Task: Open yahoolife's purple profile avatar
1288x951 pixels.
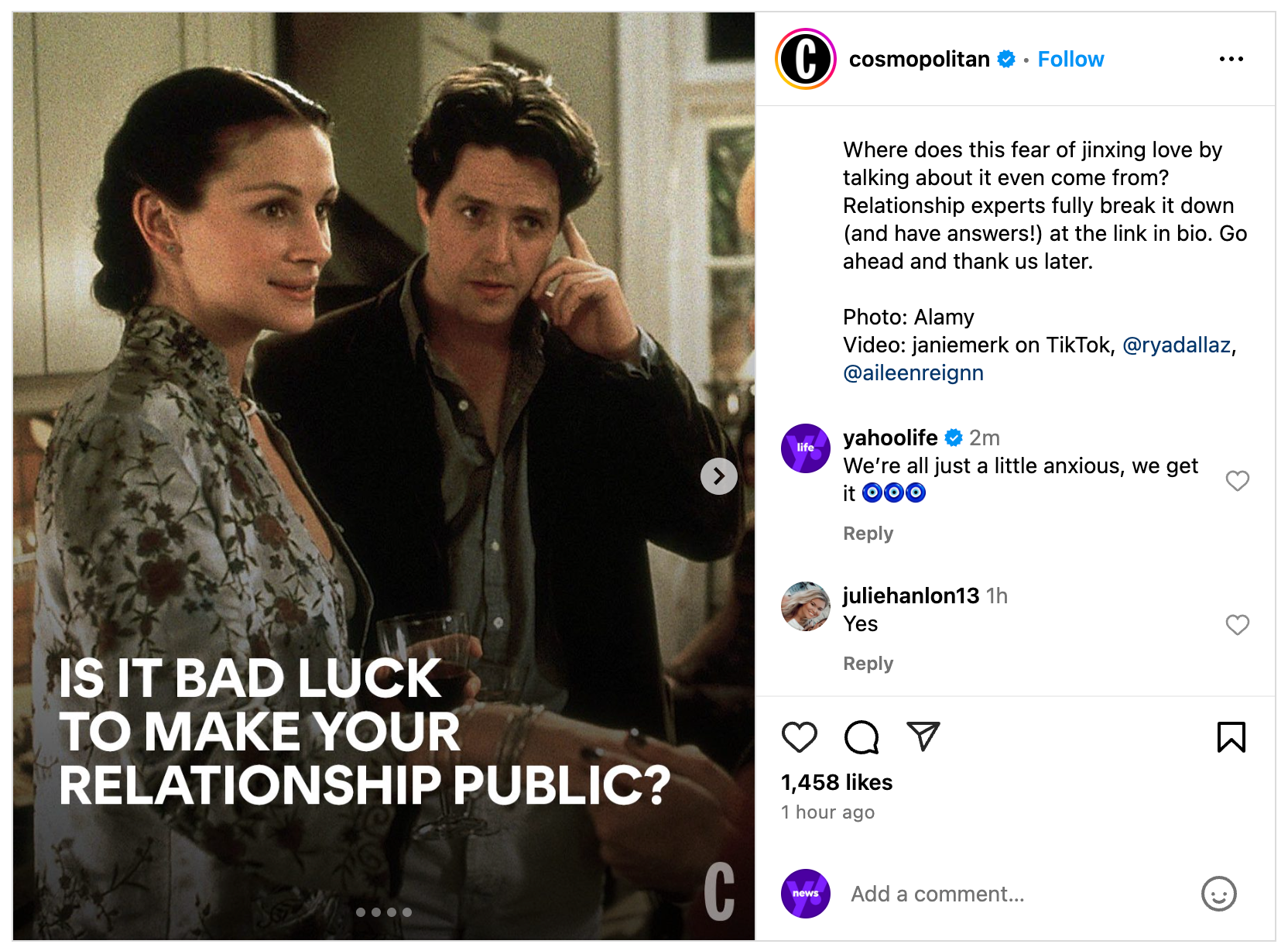Action: (x=805, y=448)
